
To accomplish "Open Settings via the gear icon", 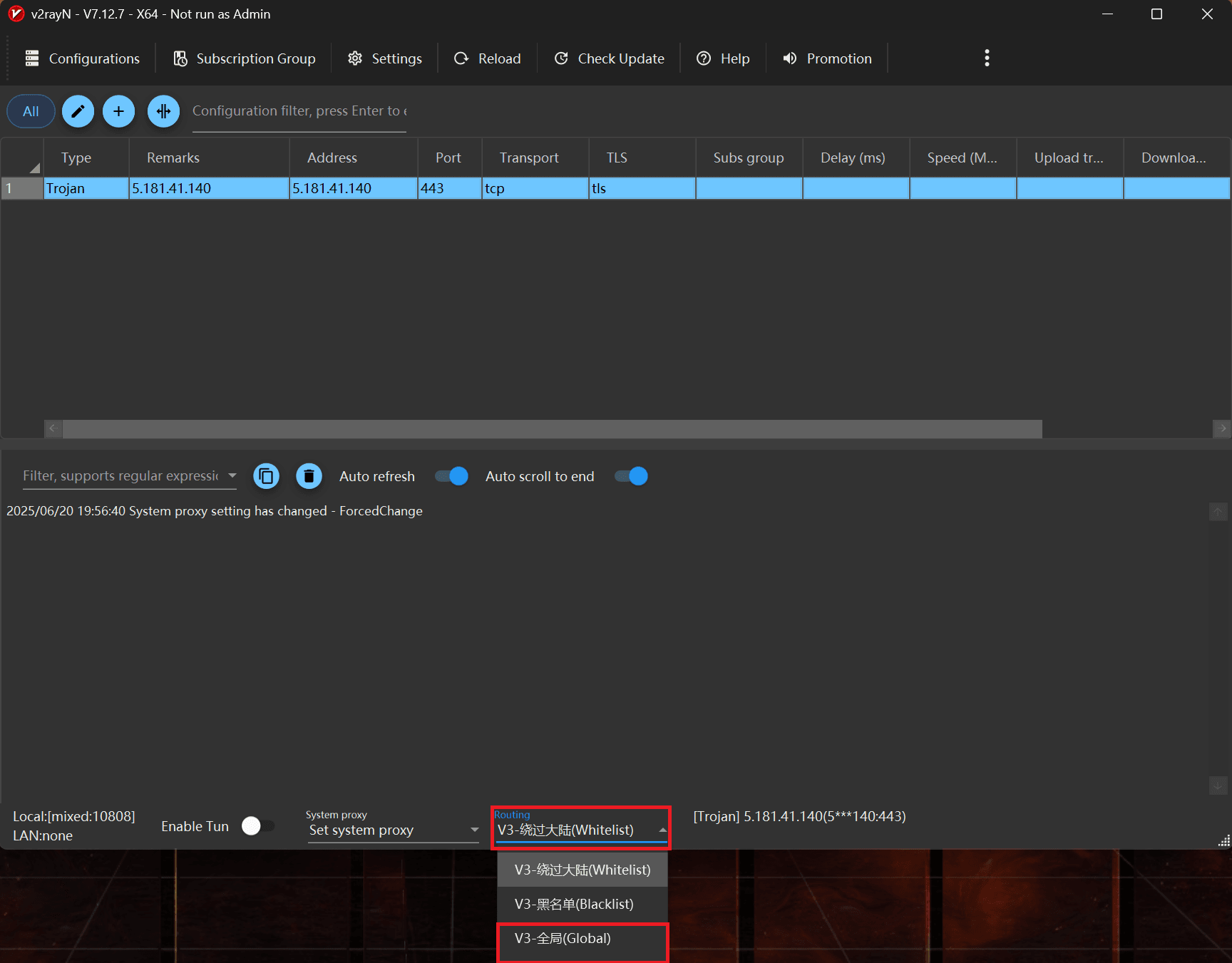I will [x=384, y=58].
